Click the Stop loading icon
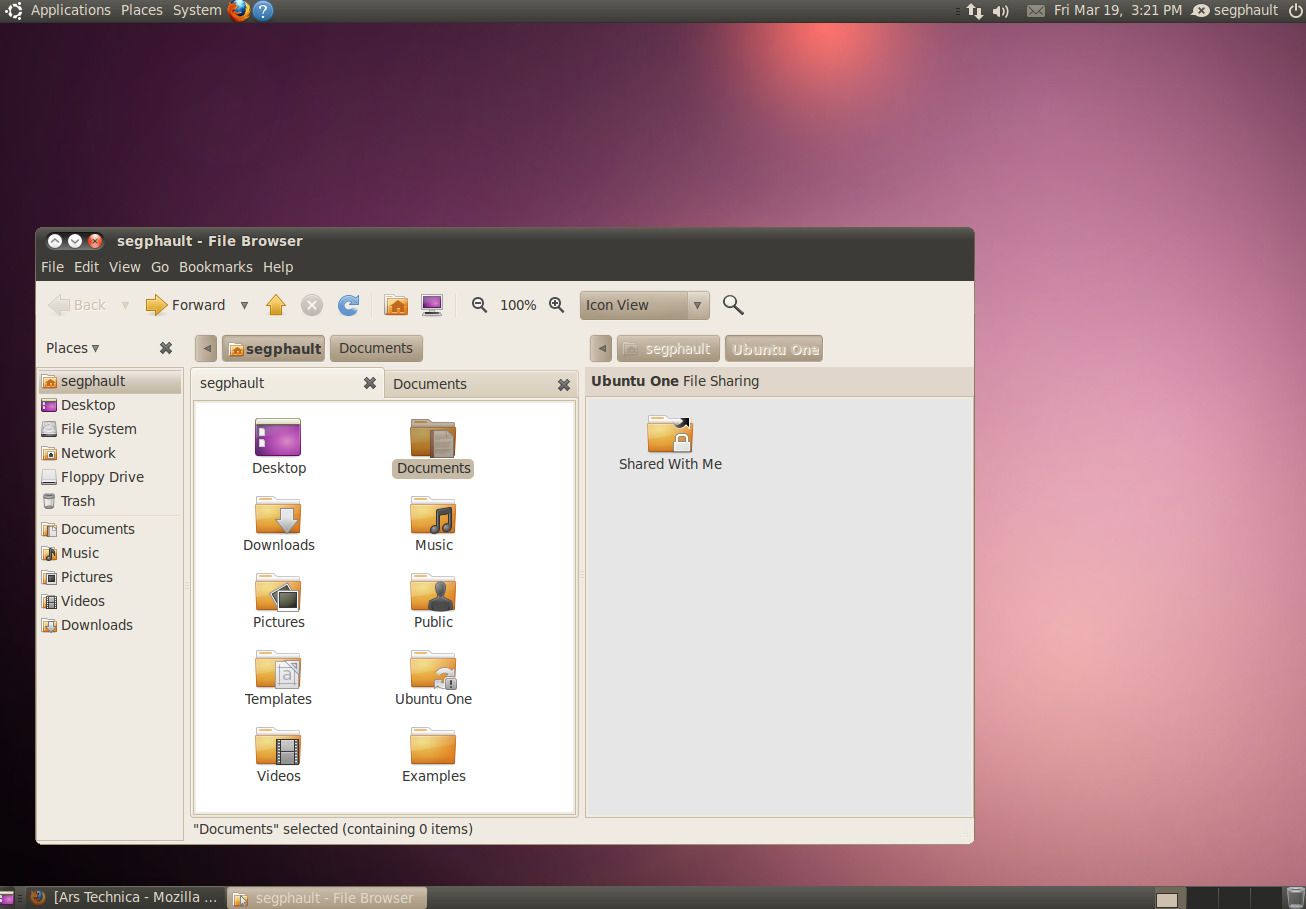This screenshot has width=1306, height=909. pos(312,305)
